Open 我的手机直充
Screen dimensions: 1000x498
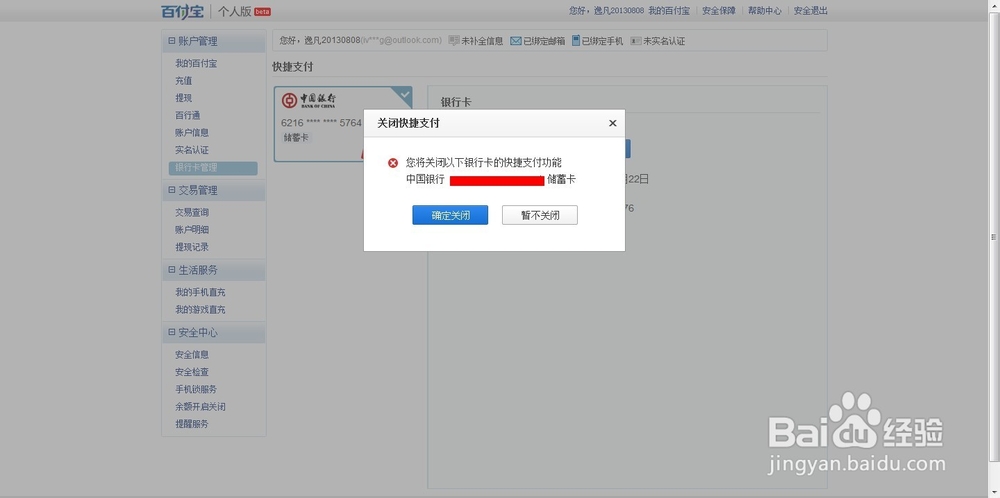tap(200, 292)
